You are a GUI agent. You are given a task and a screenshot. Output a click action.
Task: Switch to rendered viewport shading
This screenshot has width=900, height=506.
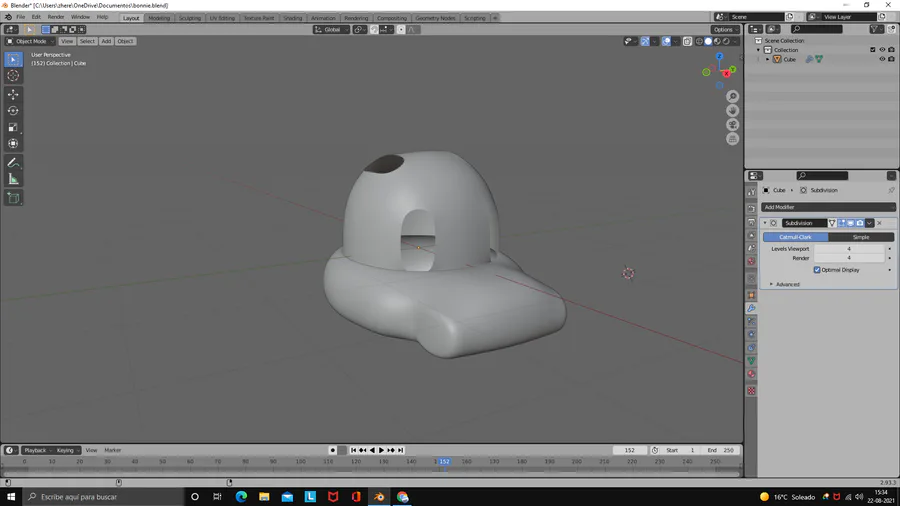727,41
